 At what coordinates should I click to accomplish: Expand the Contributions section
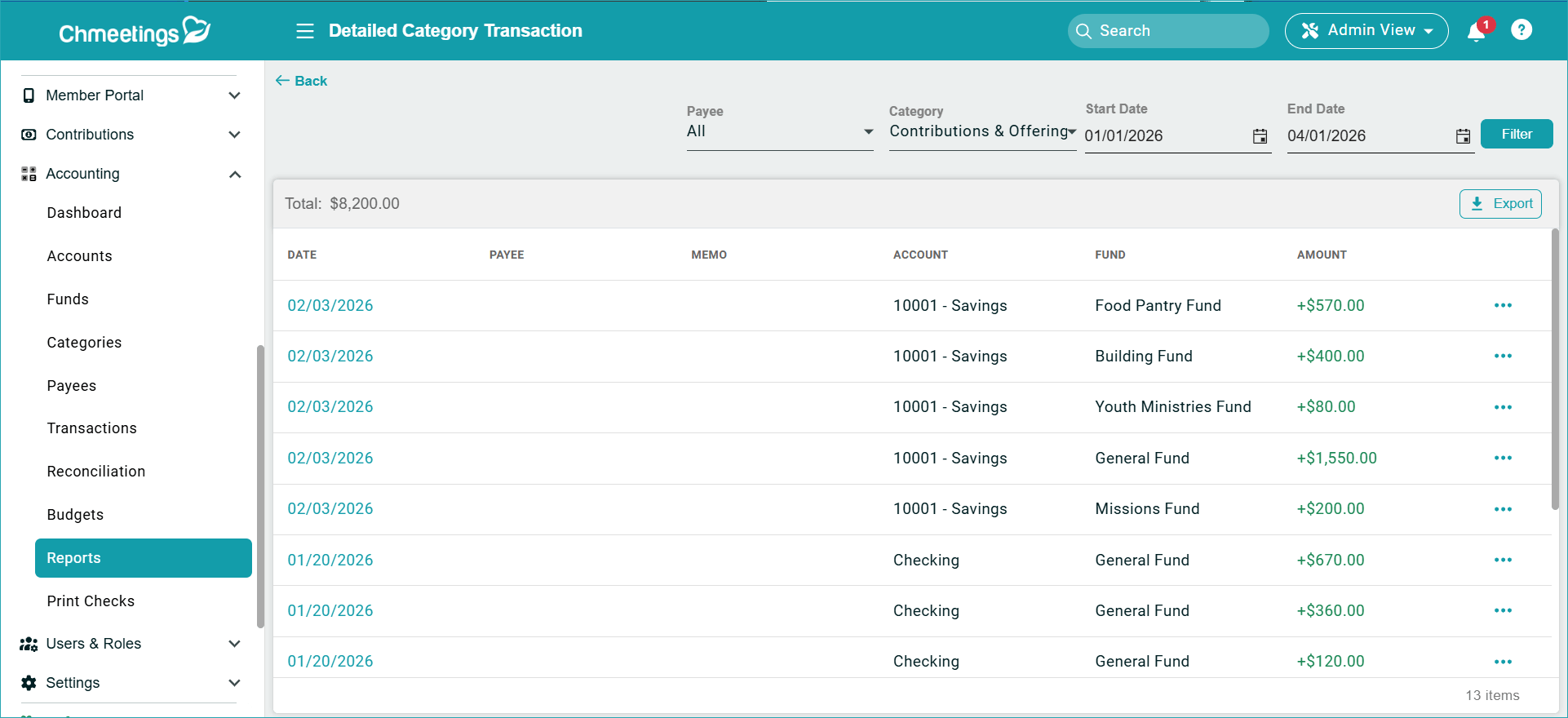tap(235, 135)
